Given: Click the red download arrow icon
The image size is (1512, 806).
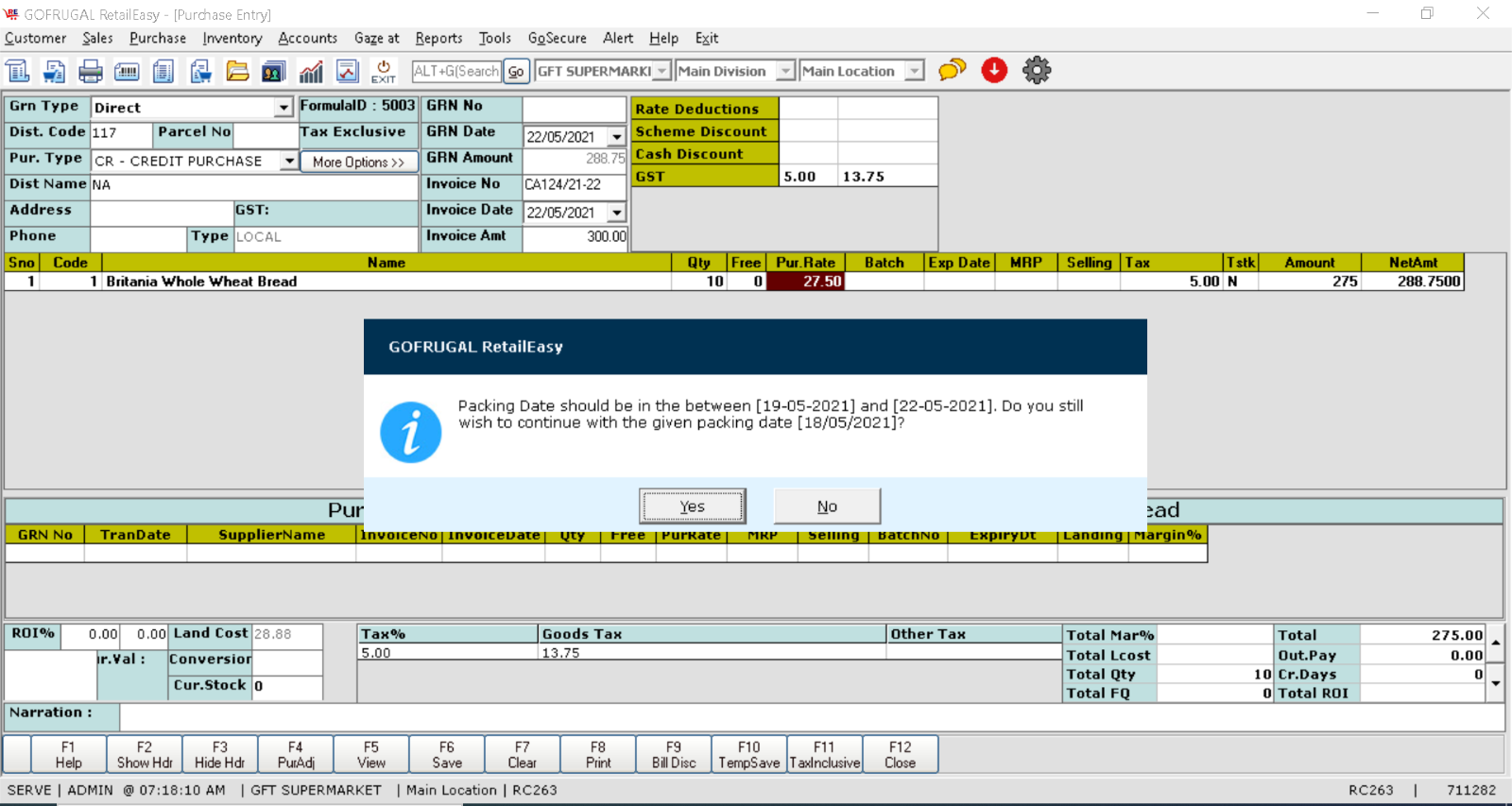Looking at the screenshot, I should click(x=994, y=70).
